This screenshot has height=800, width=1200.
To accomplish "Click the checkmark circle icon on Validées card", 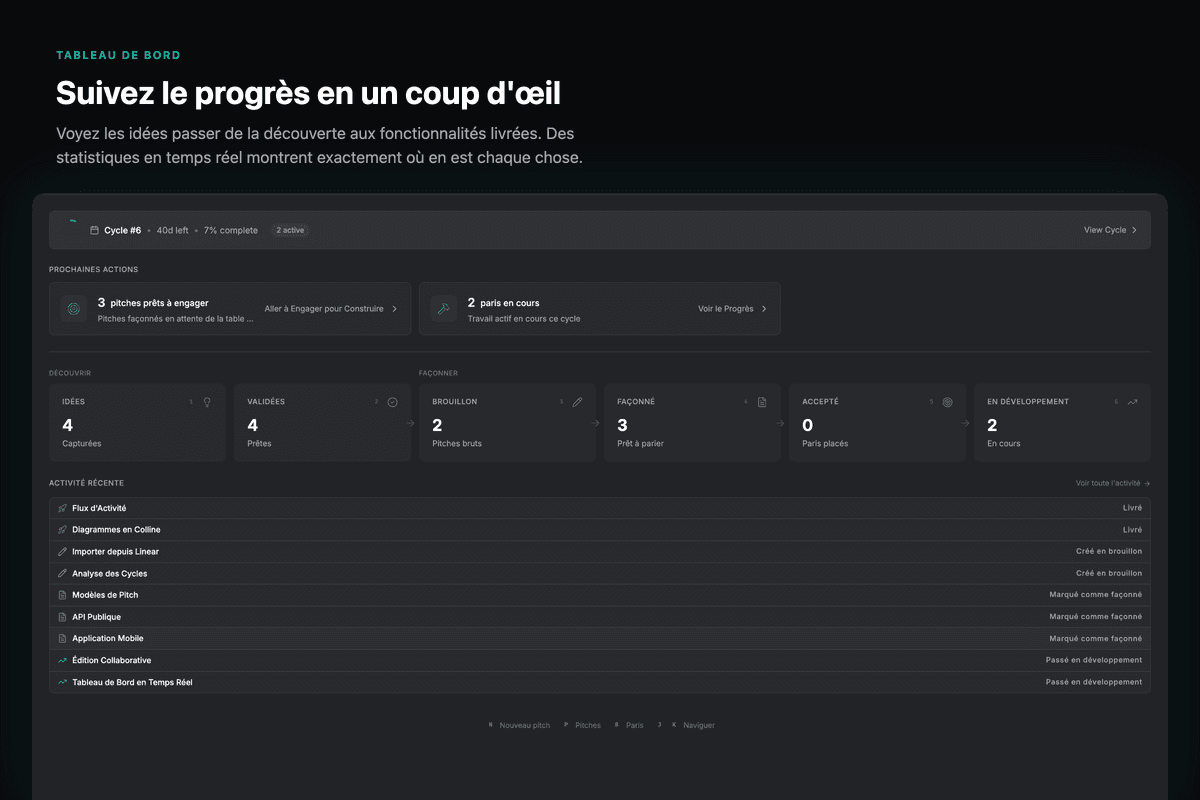I will (x=392, y=402).
